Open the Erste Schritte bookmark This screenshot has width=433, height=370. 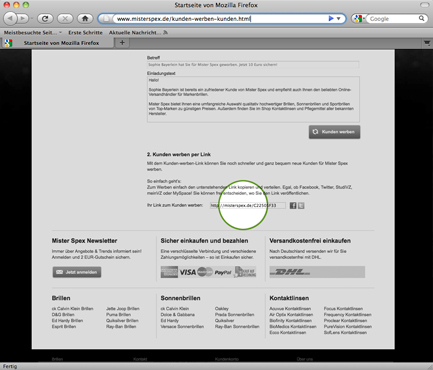click(85, 32)
